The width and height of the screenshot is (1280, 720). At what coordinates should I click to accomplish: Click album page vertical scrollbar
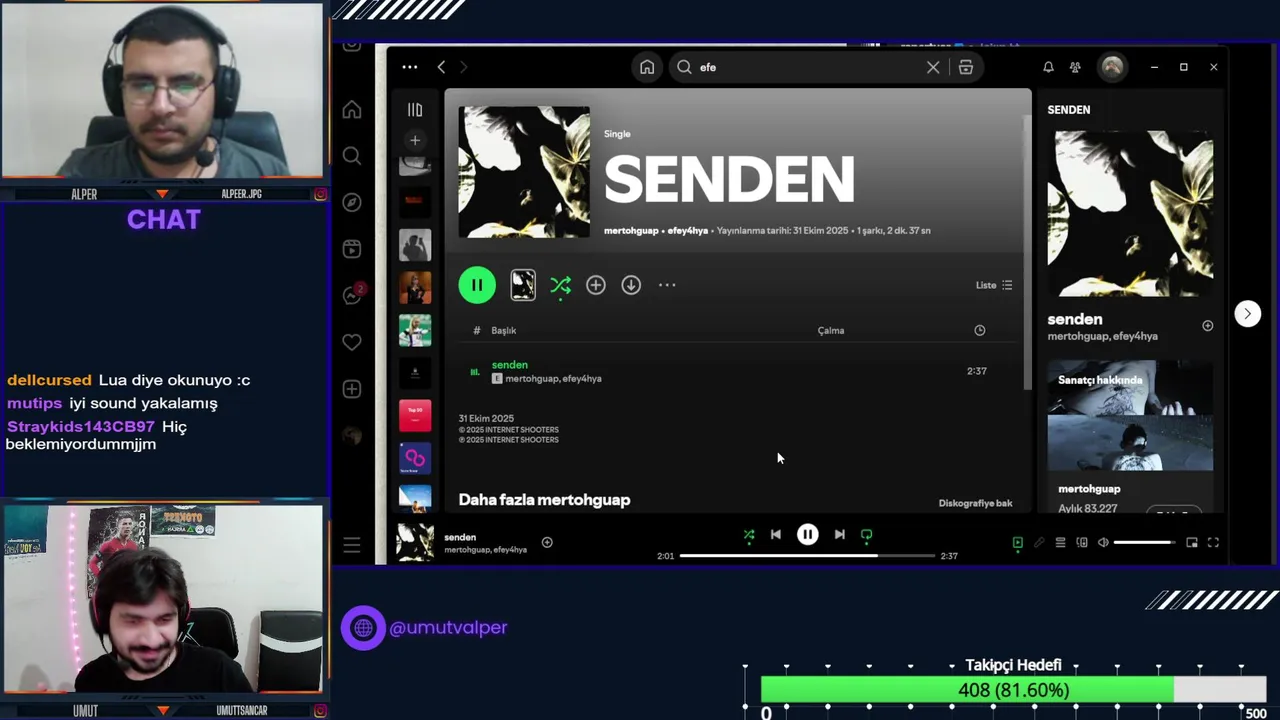[x=1026, y=250]
